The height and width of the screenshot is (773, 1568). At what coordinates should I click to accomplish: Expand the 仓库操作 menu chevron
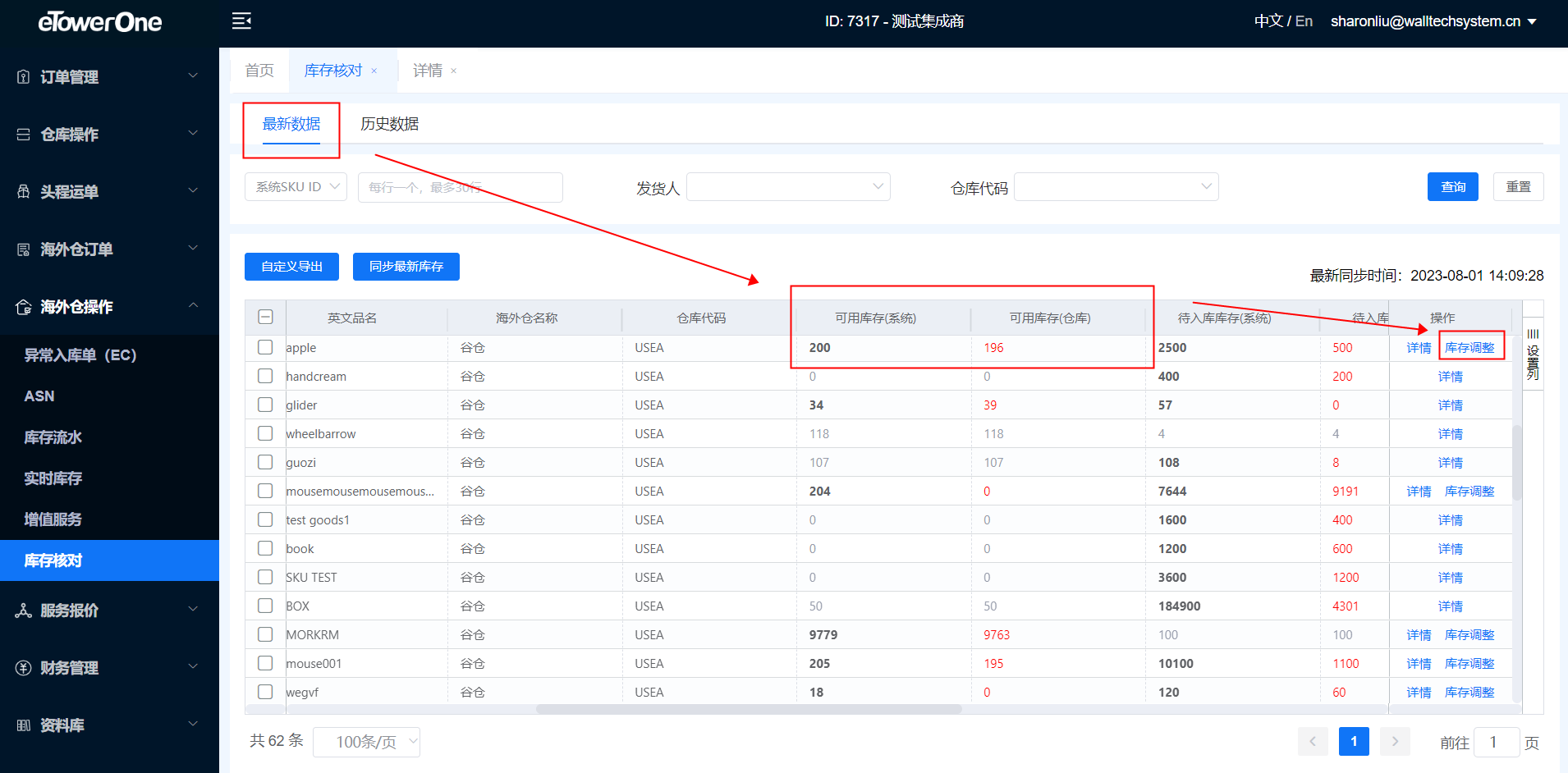[193, 133]
